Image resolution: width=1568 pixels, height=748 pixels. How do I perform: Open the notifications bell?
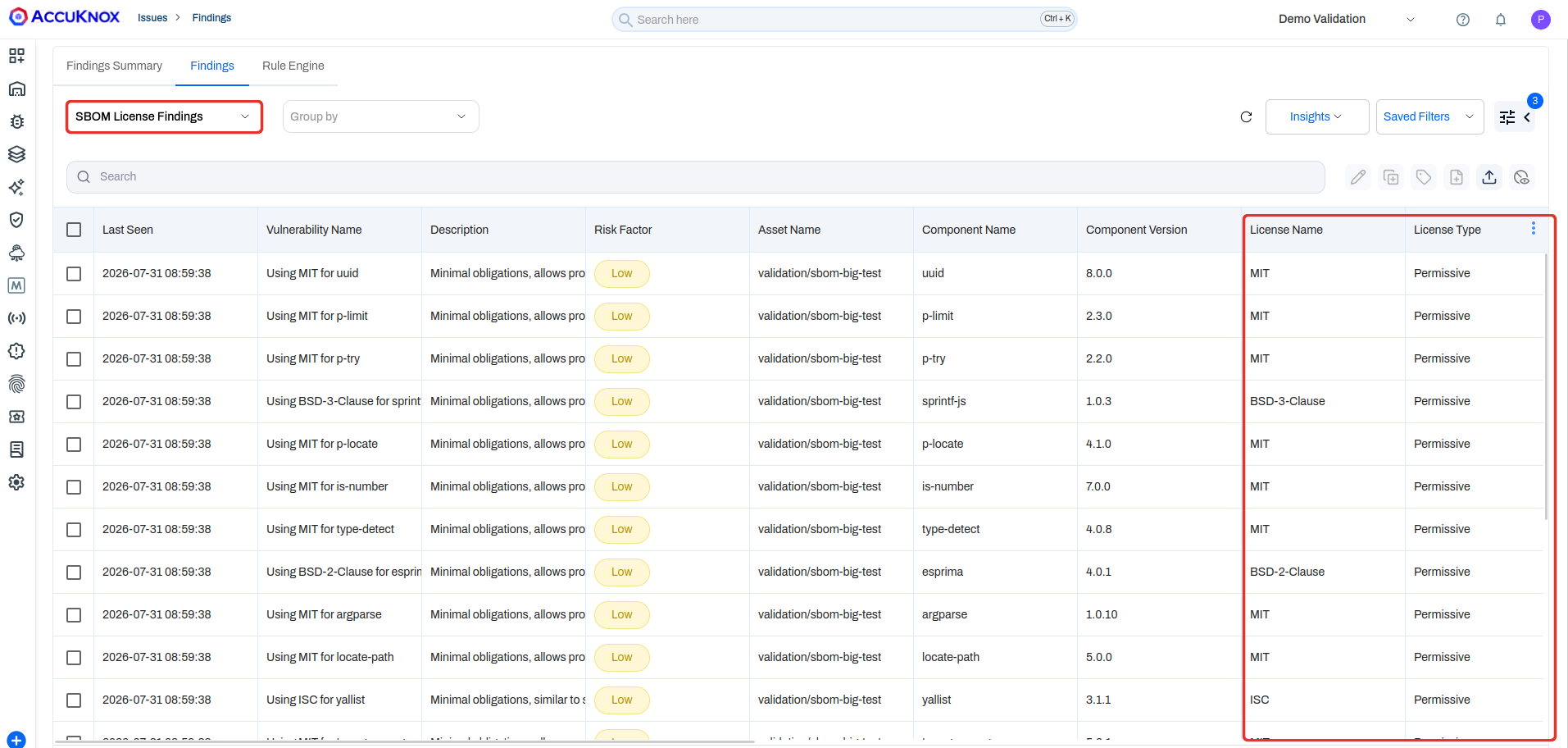1501,20
